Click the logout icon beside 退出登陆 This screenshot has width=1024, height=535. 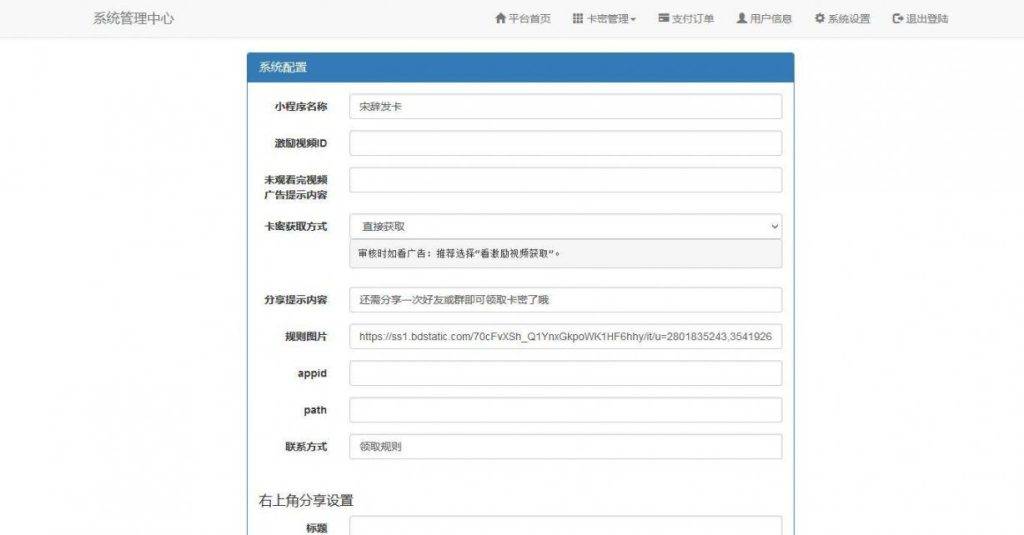pos(897,18)
